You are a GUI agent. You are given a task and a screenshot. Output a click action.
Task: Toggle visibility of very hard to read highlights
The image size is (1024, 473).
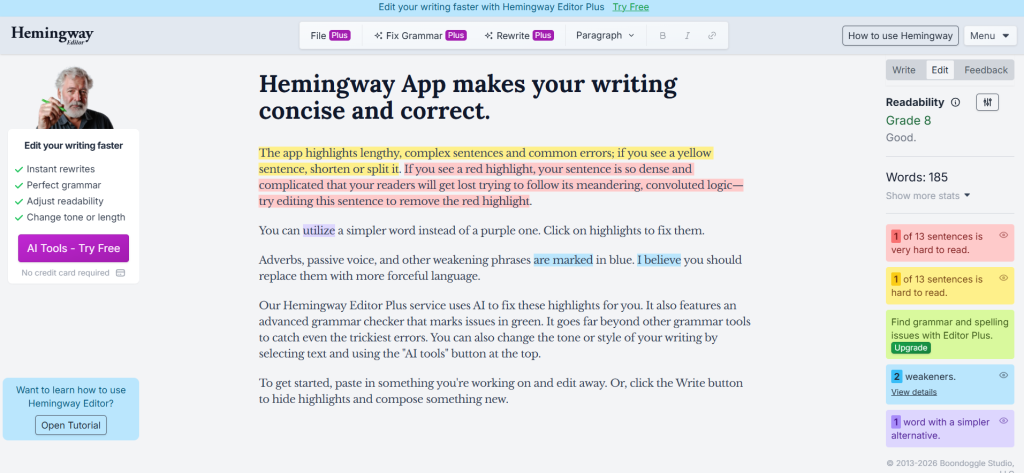1004,235
